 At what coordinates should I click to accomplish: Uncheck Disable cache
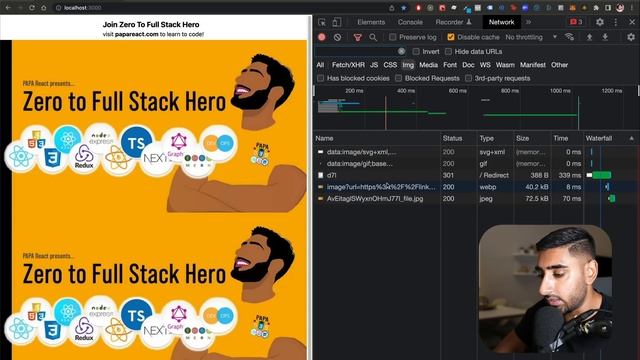451,37
